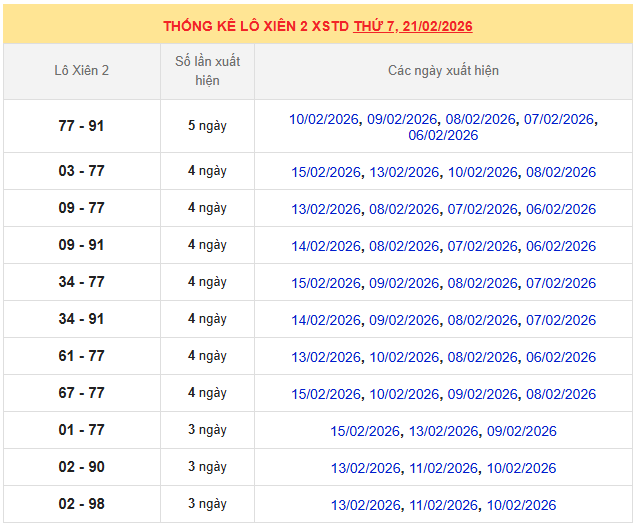Select 10/02/2026 link in the 02 - 98 row
Screen dimensions: 635x528
pos(522,505)
